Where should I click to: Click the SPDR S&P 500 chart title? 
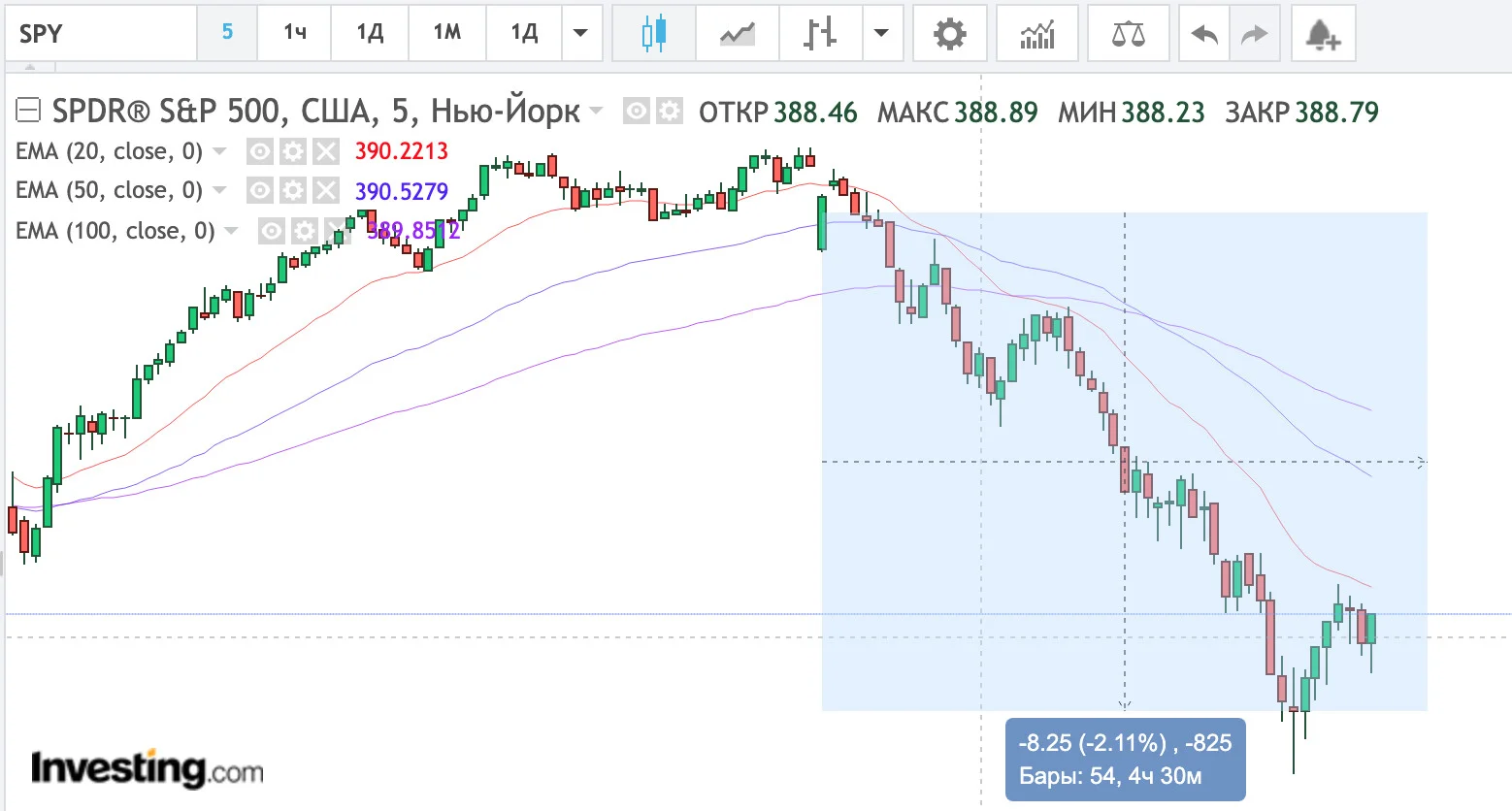pos(316,112)
